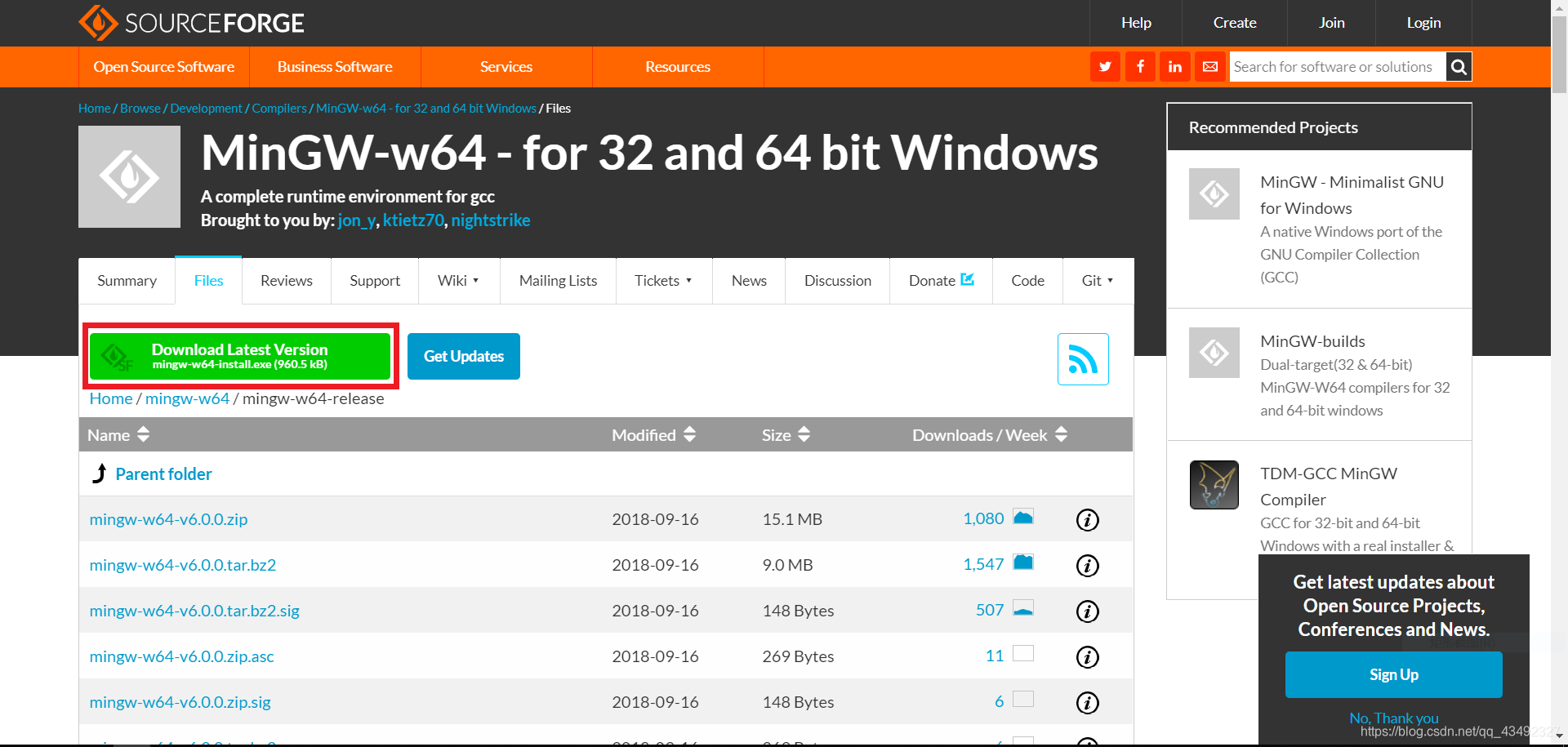Expand the Tickets dropdown tab

point(663,281)
